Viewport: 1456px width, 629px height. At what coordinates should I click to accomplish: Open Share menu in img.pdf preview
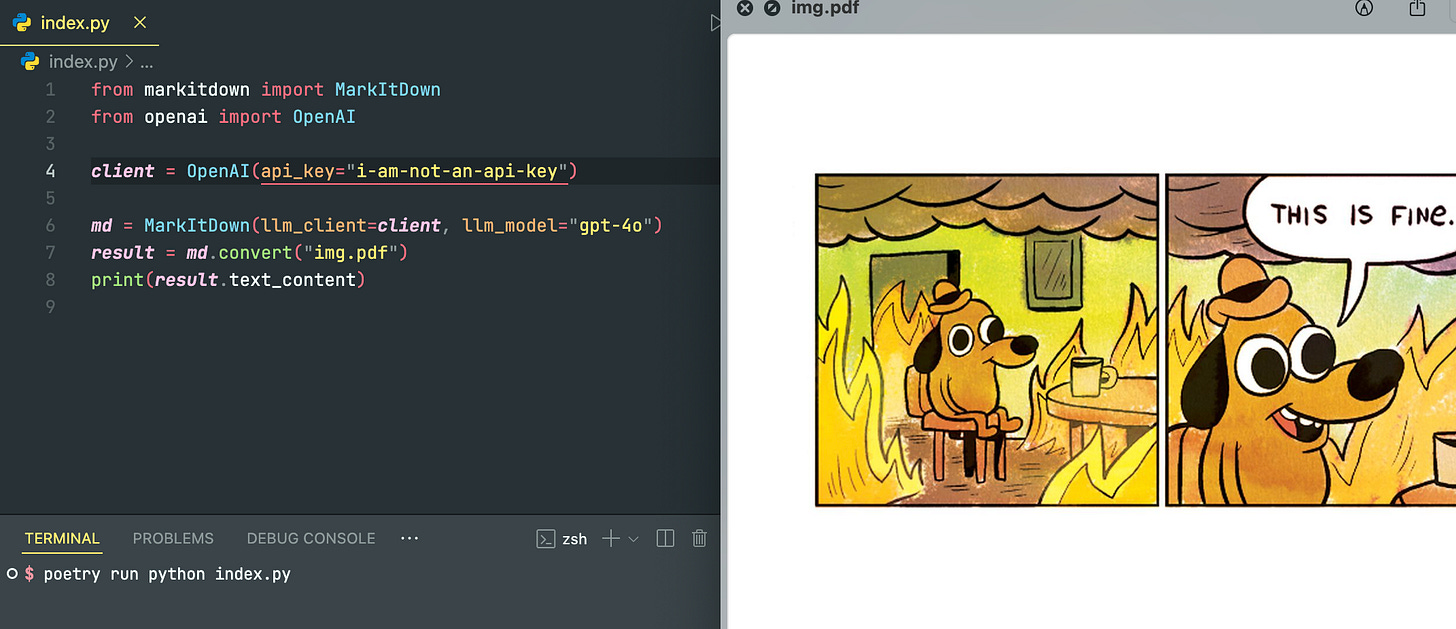point(1416,8)
